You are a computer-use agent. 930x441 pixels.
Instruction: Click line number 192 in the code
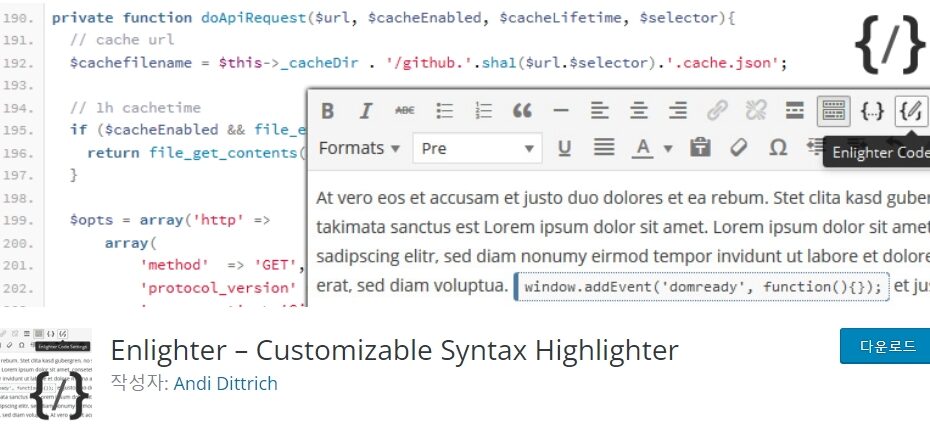[18, 63]
